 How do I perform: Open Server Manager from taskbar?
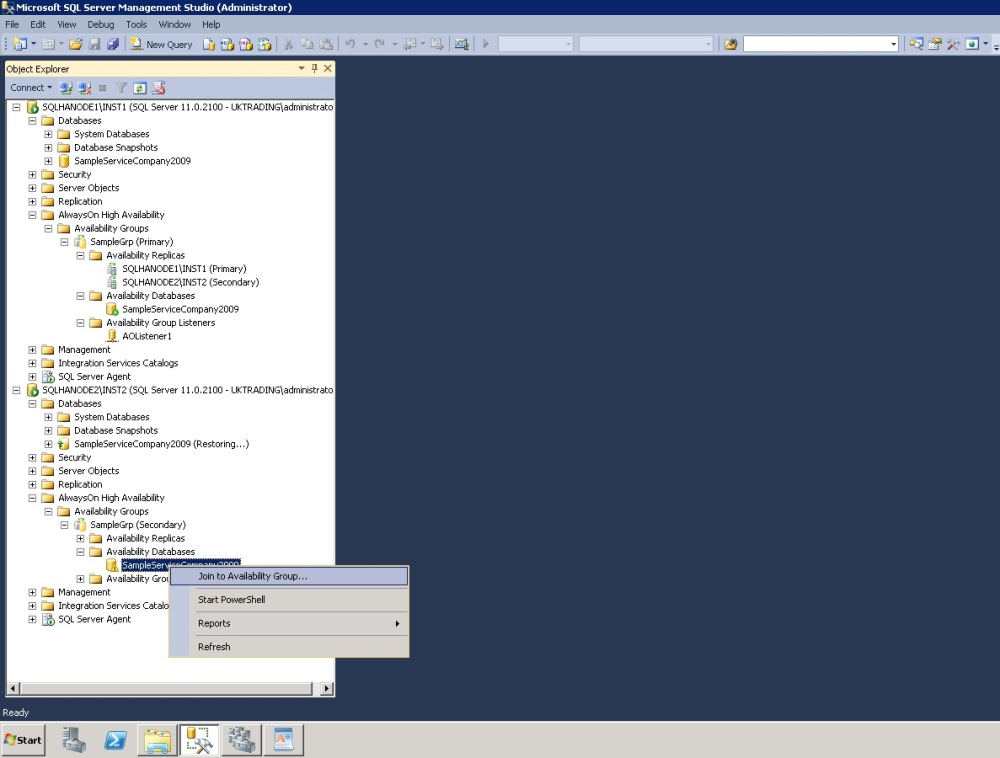pyautogui.click(x=73, y=740)
